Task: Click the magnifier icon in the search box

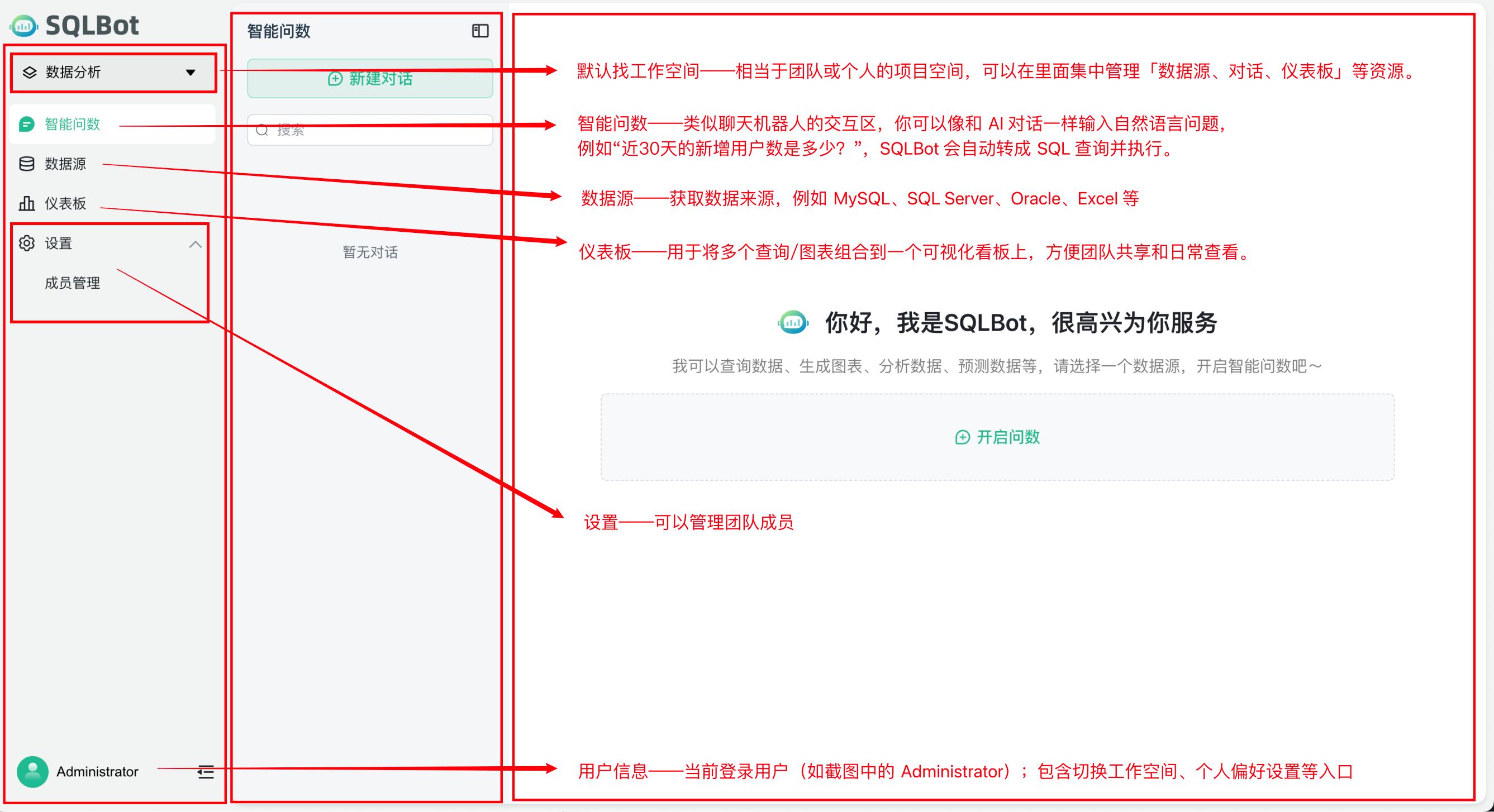Action: pos(262,130)
